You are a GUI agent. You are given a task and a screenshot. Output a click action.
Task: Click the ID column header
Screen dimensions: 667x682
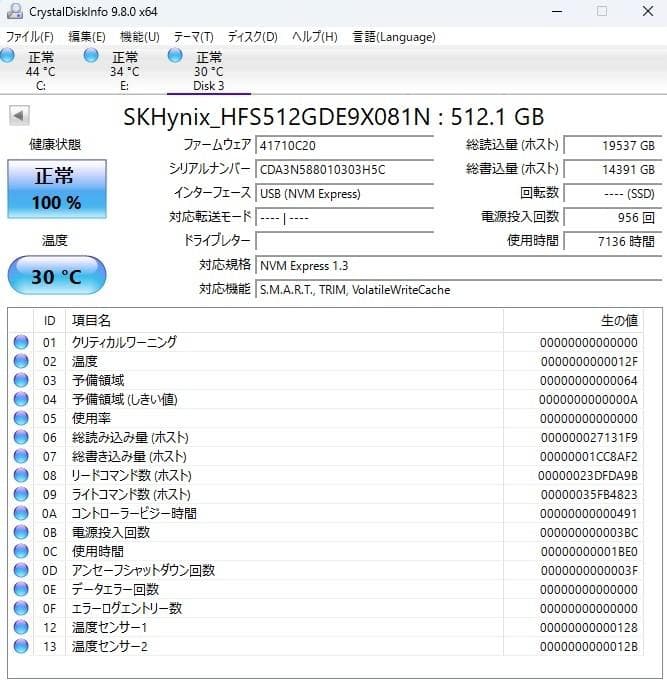[x=50, y=321]
